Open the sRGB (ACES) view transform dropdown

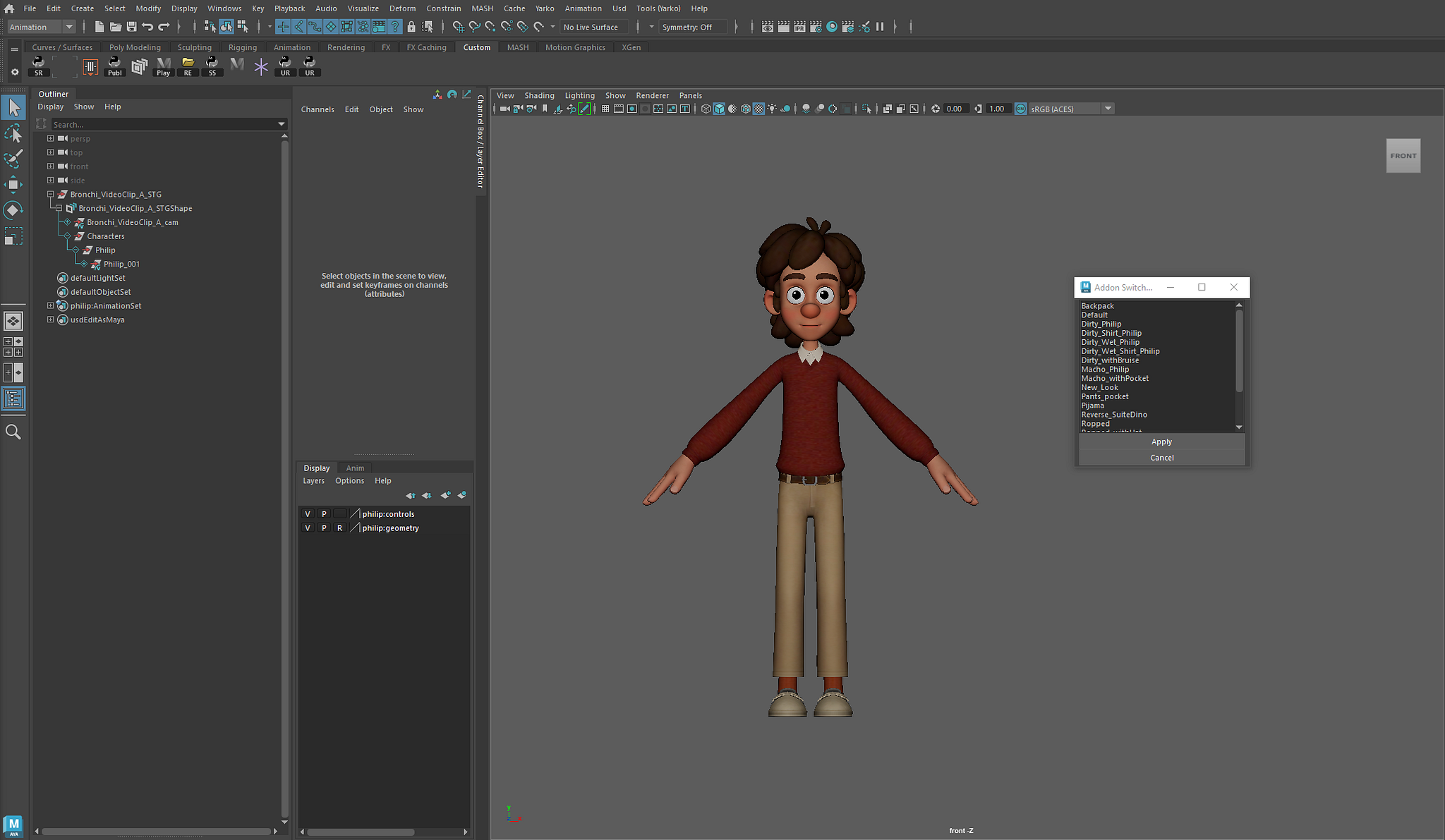[1071, 109]
